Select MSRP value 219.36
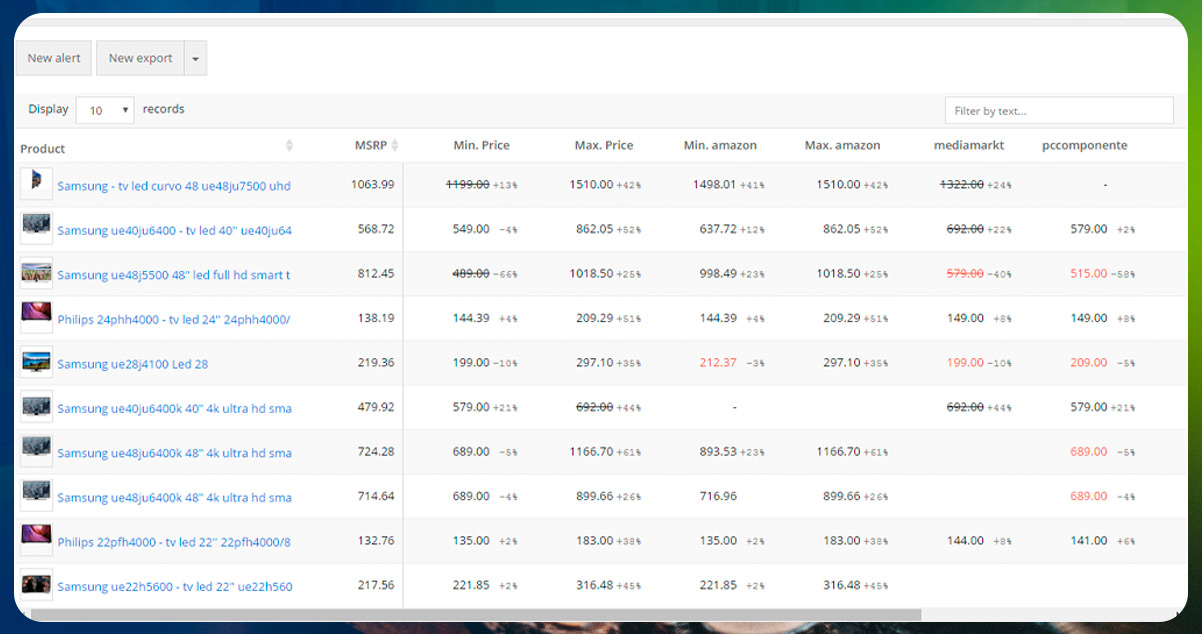This screenshot has width=1202, height=634. (x=376, y=363)
